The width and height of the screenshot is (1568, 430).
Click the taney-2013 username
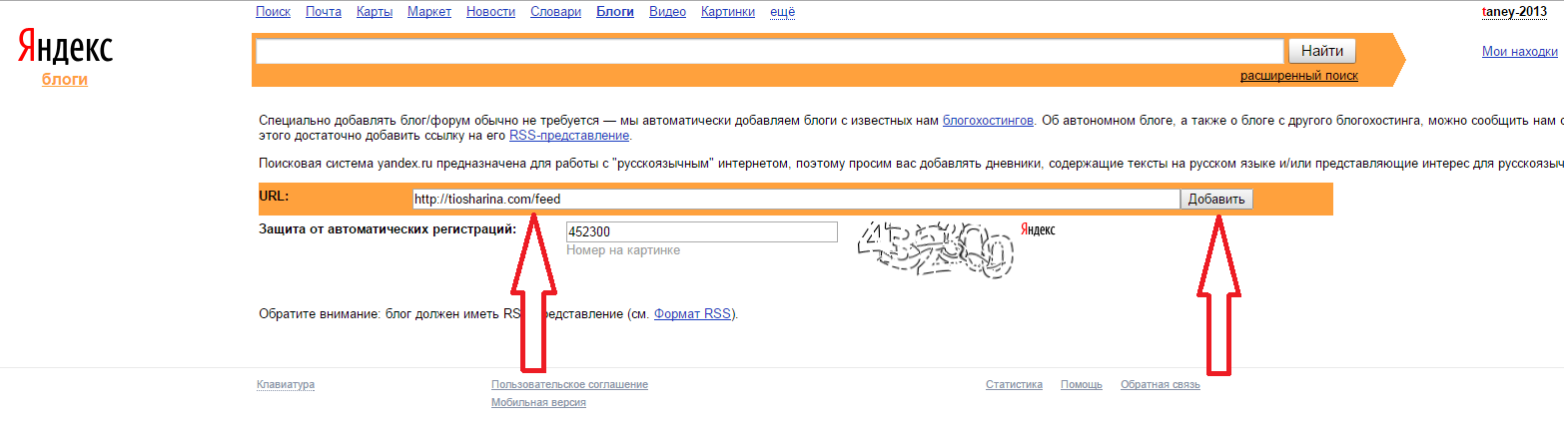[x=1514, y=12]
